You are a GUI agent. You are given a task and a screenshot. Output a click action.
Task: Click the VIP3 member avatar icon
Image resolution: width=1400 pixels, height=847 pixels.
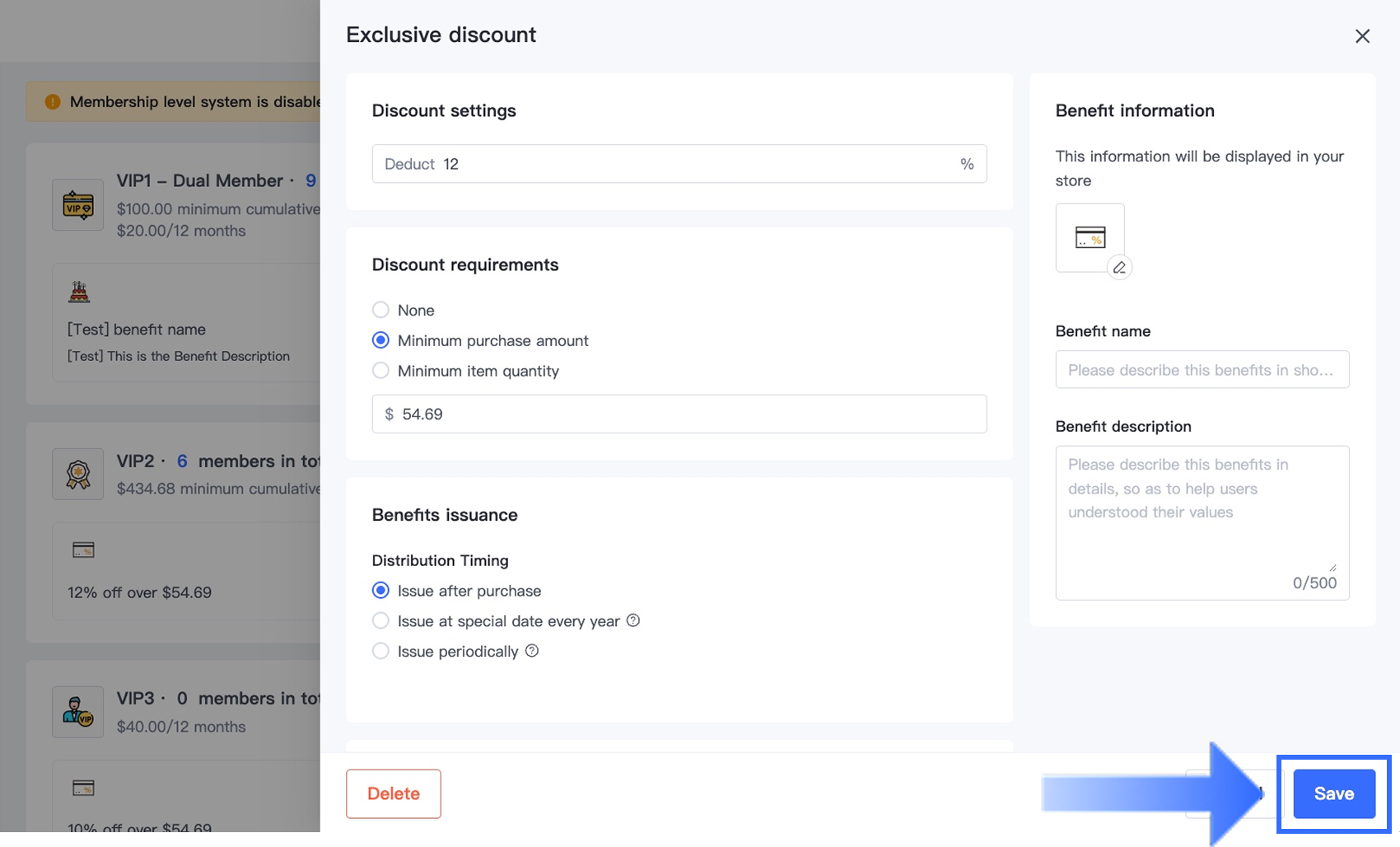pos(78,712)
